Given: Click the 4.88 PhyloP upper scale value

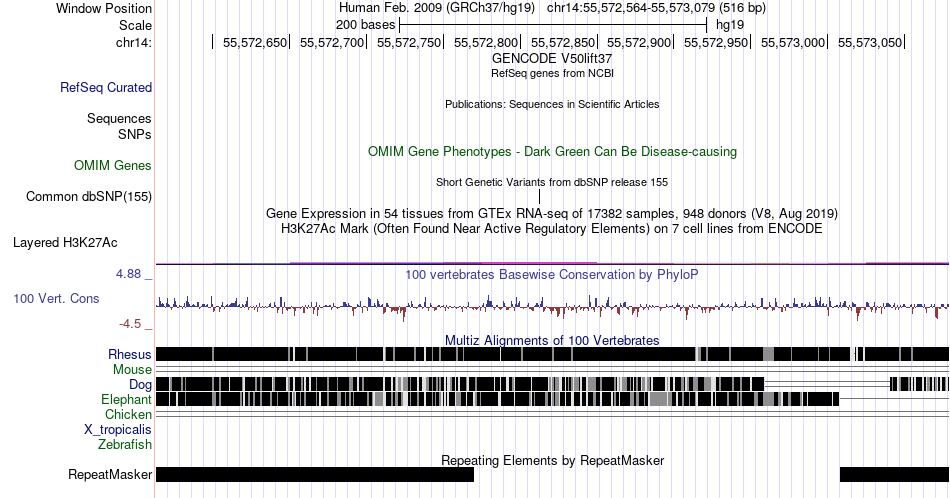Looking at the screenshot, I should click(128, 274).
